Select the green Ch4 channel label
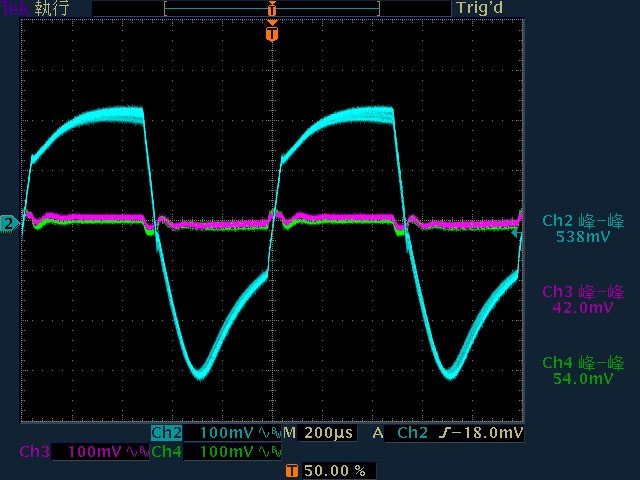The image size is (640, 480). pyautogui.click(x=166, y=452)
